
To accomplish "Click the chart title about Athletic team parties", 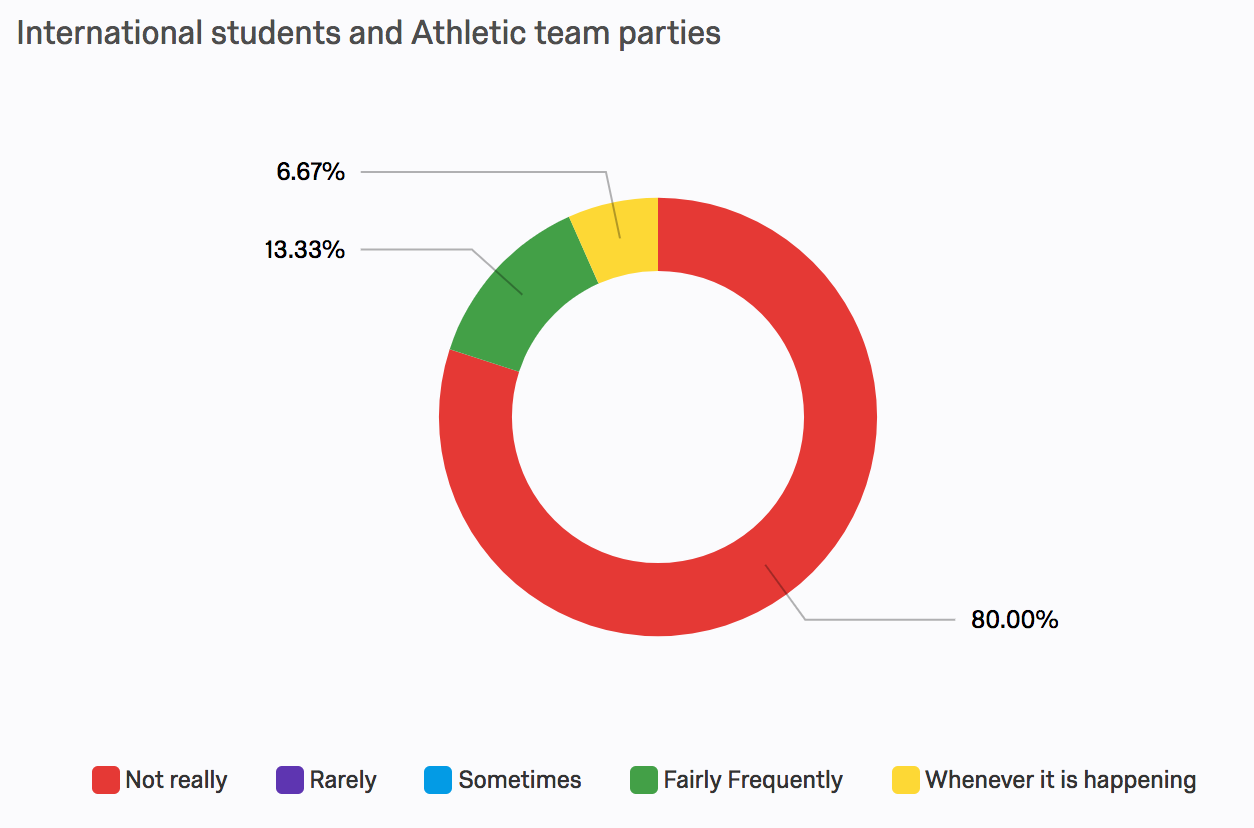I will point(368,33).
